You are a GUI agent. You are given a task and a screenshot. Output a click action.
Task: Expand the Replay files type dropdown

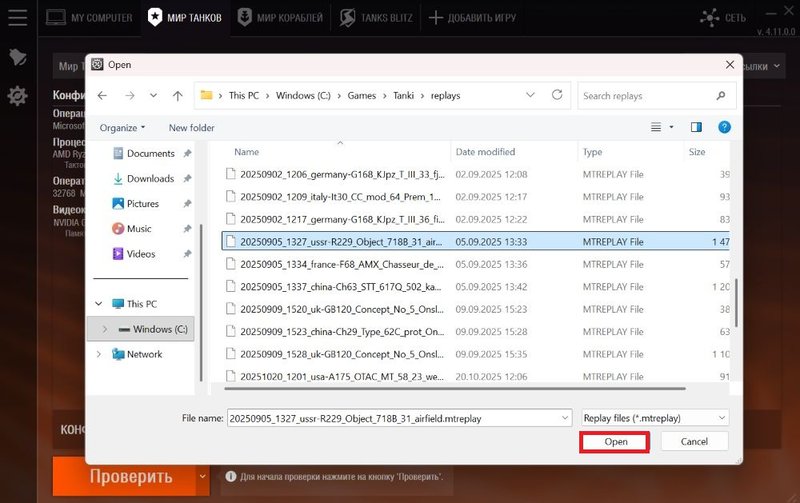(655, 418)
